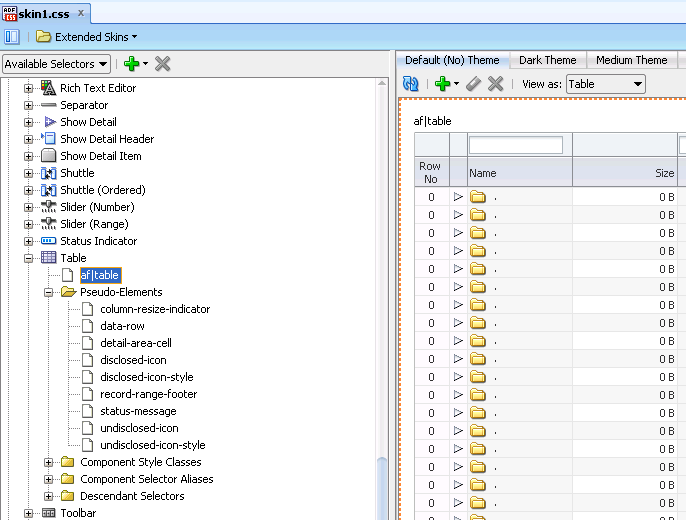686x520 pixels.
Task: Toggle the selector tree panel layout icon
Action: click(x=12, y=37)
